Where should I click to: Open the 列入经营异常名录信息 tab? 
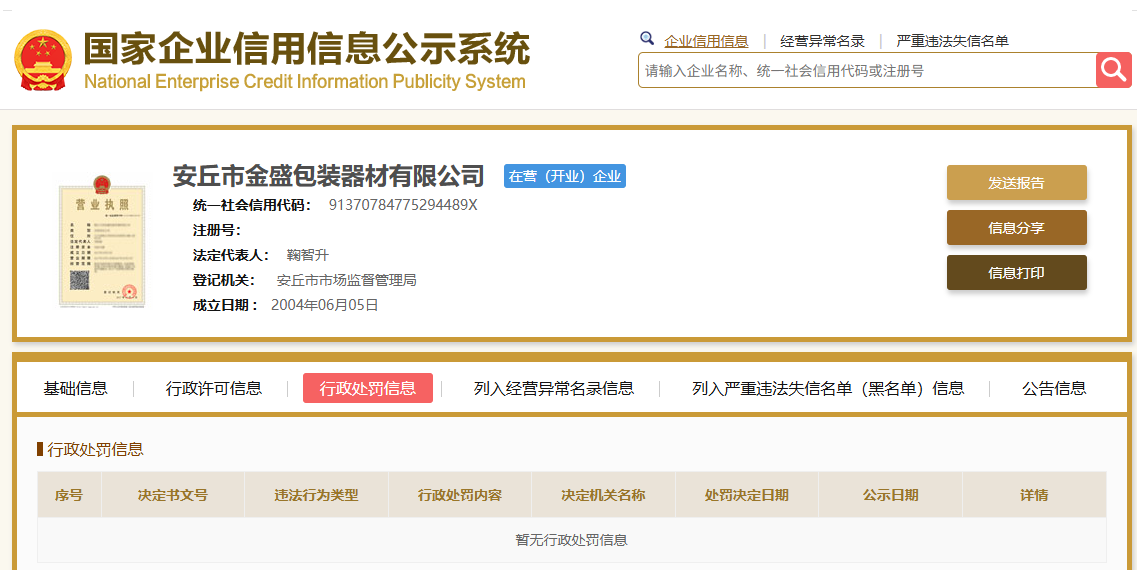tap(554, 388)
